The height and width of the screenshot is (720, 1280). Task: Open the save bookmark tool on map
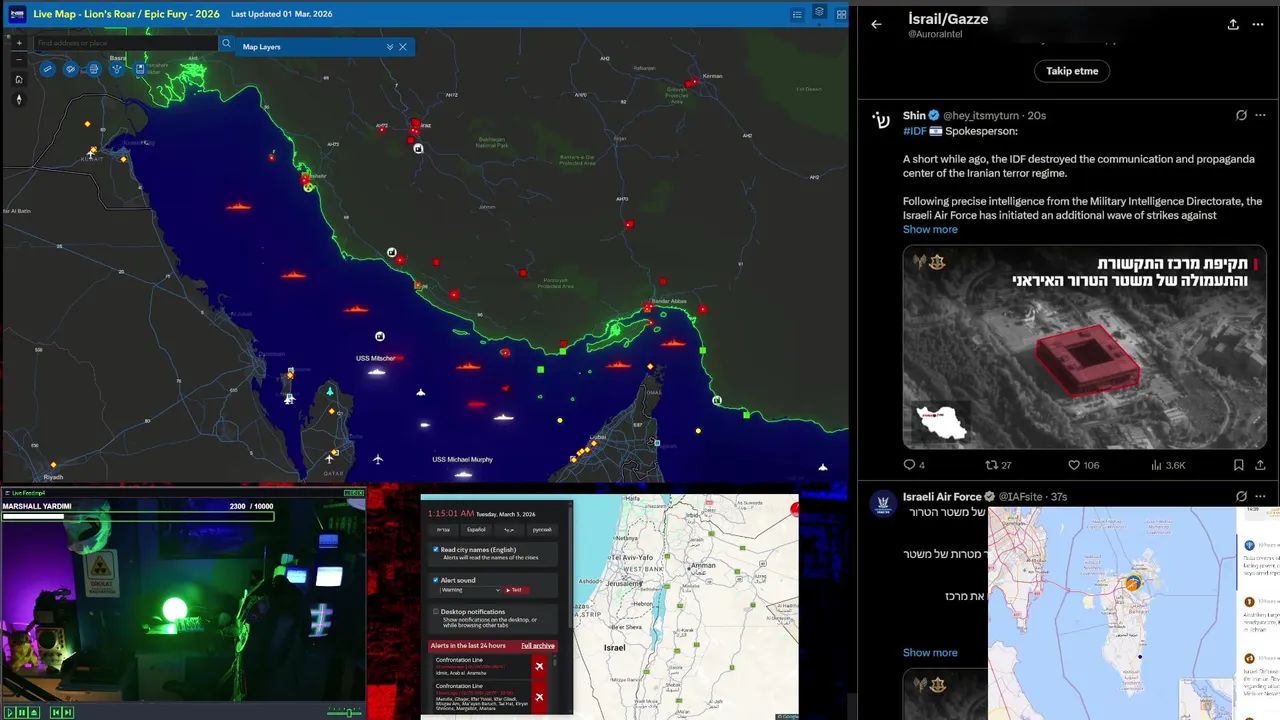(x=140, y=69)
